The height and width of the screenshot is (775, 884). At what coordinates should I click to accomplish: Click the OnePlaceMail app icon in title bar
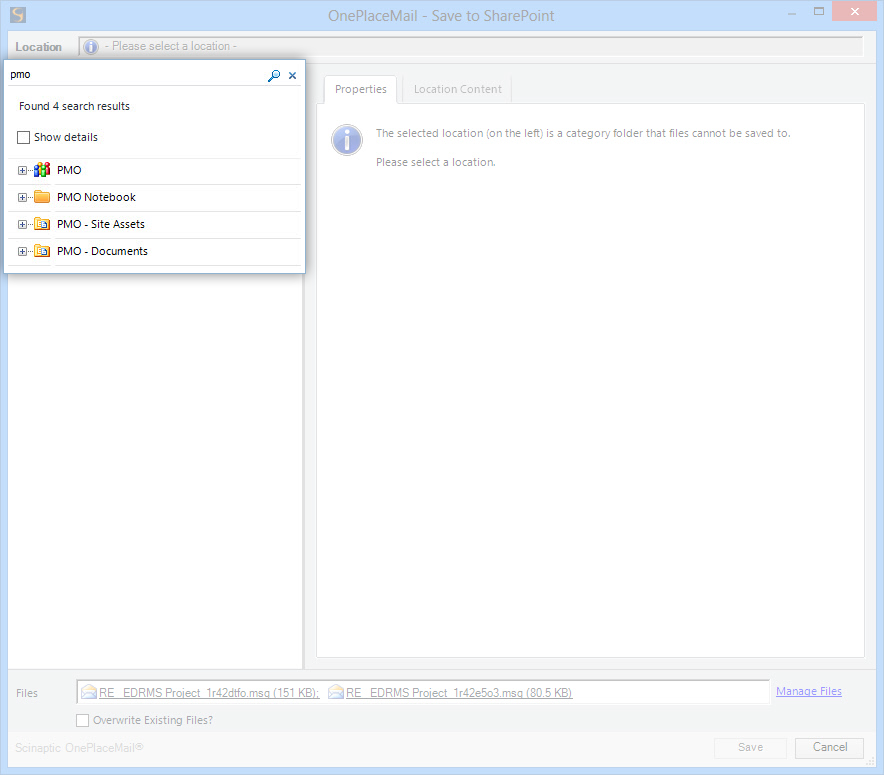click(x=18, y=15)
